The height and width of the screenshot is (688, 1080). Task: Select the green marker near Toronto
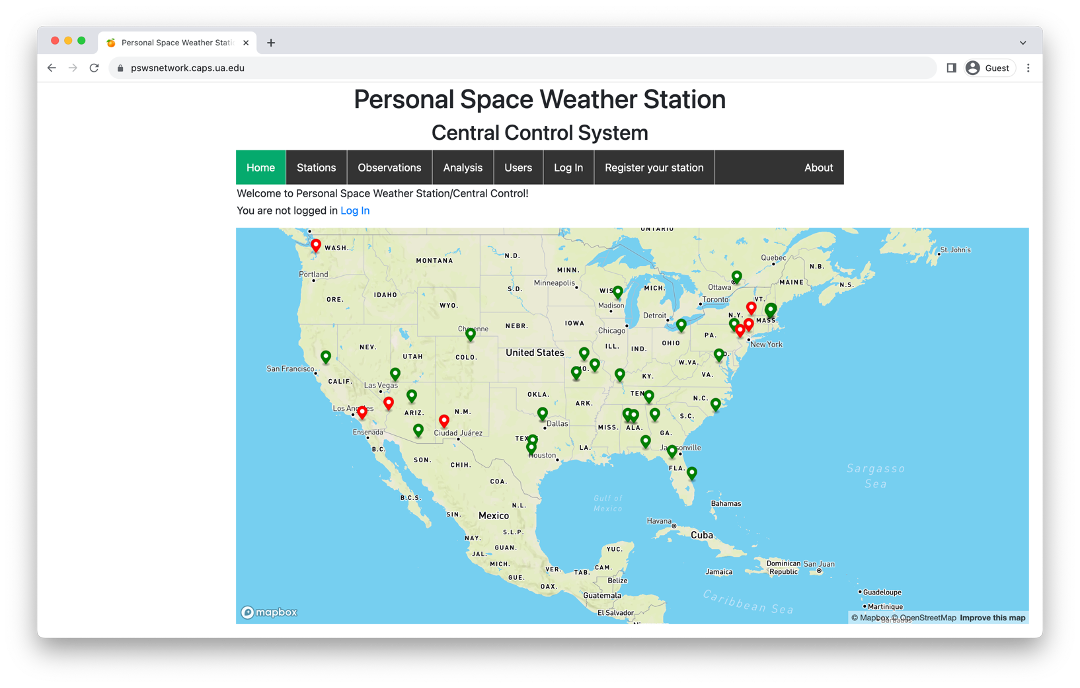[x=736, y=275]
